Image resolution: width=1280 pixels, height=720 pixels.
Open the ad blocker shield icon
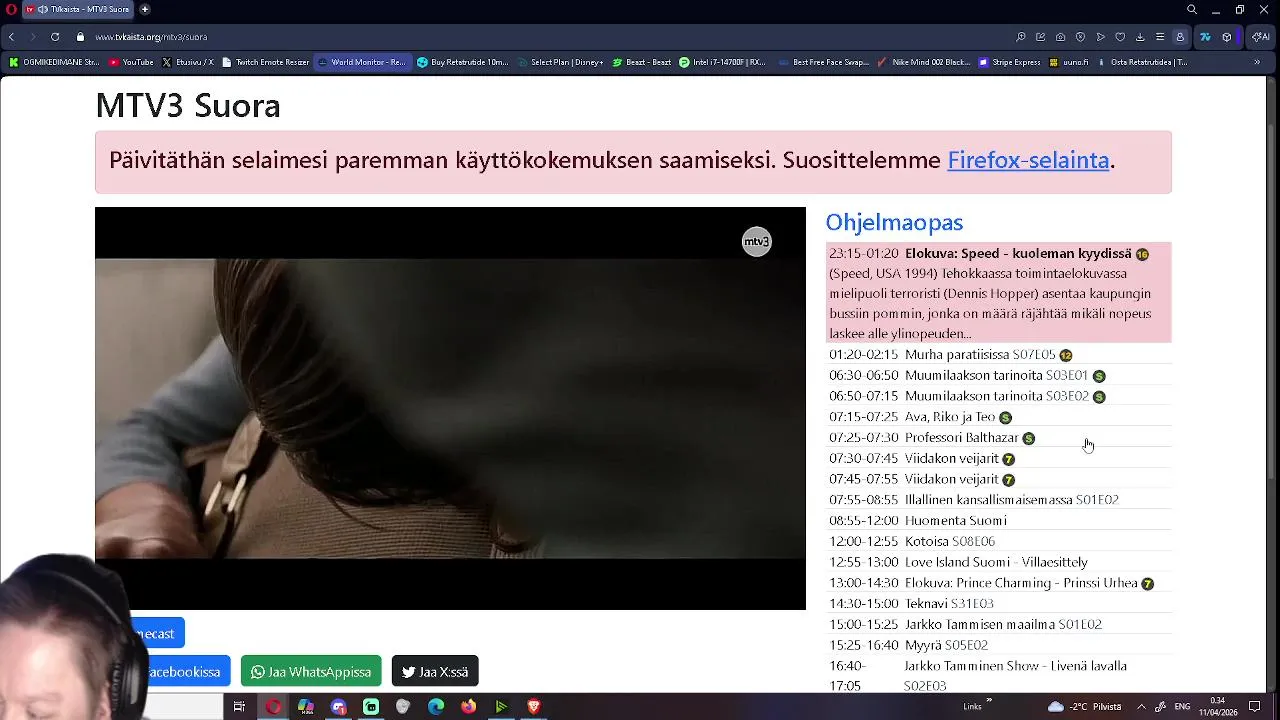(x=1080, y=37)
